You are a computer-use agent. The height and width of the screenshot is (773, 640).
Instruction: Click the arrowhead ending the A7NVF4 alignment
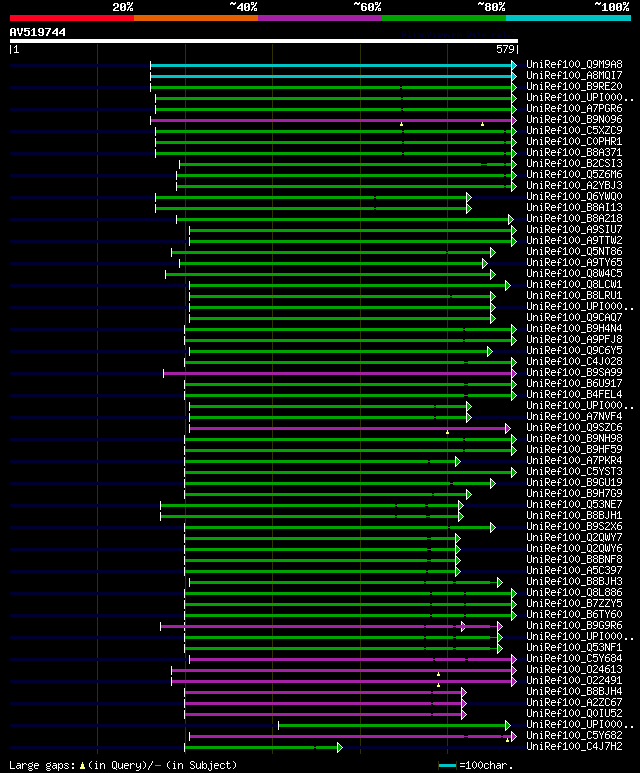coord(469,418)
